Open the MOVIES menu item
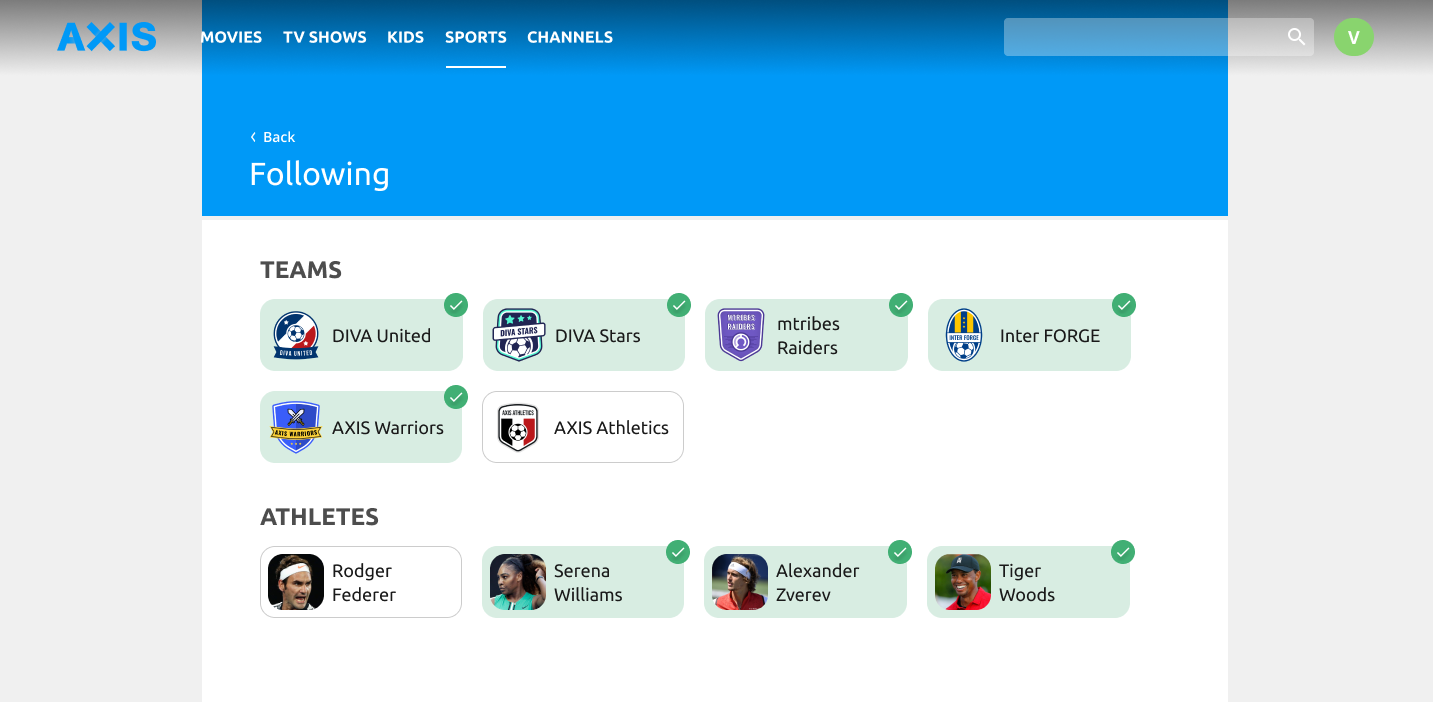Image resolution: width=1433 pixels, height=702 pixels. click(x=231, y=37)
